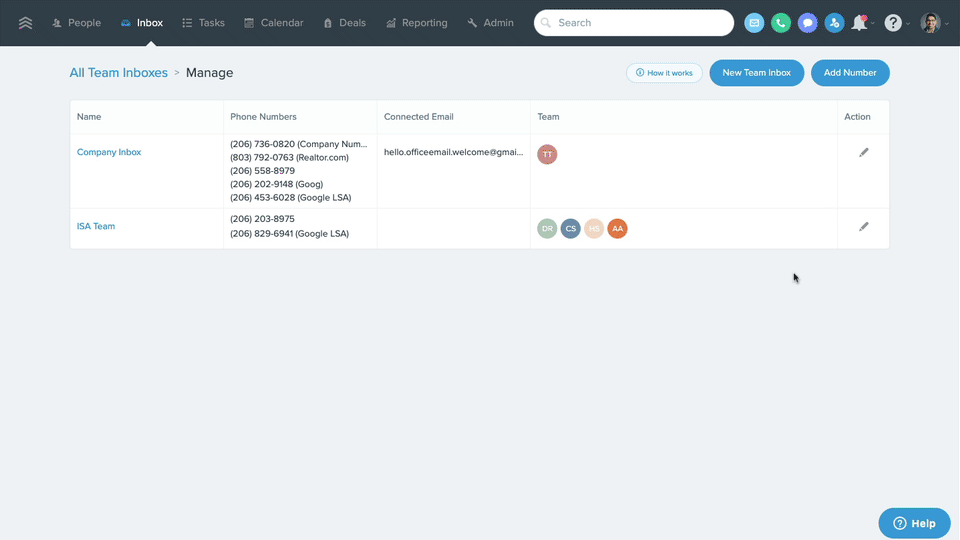Click the Action column header
The image size is (960, 540).
[857, 116]
